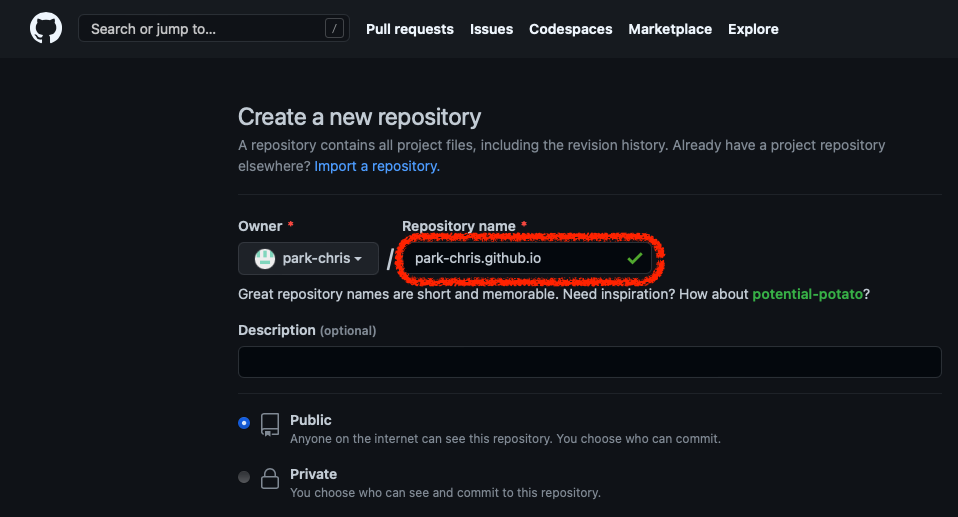Viewport: 958px width, 517px height.
Task: Open Codespaces from the header
Action: tap(571, 29)
